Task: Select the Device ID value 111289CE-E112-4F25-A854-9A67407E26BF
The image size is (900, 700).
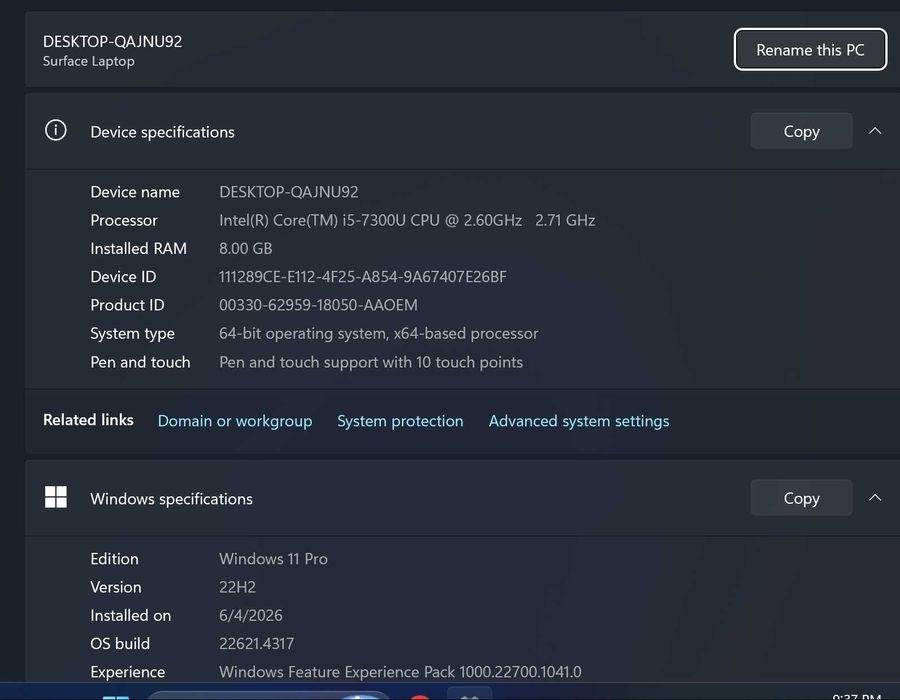Action: [363, 277]
